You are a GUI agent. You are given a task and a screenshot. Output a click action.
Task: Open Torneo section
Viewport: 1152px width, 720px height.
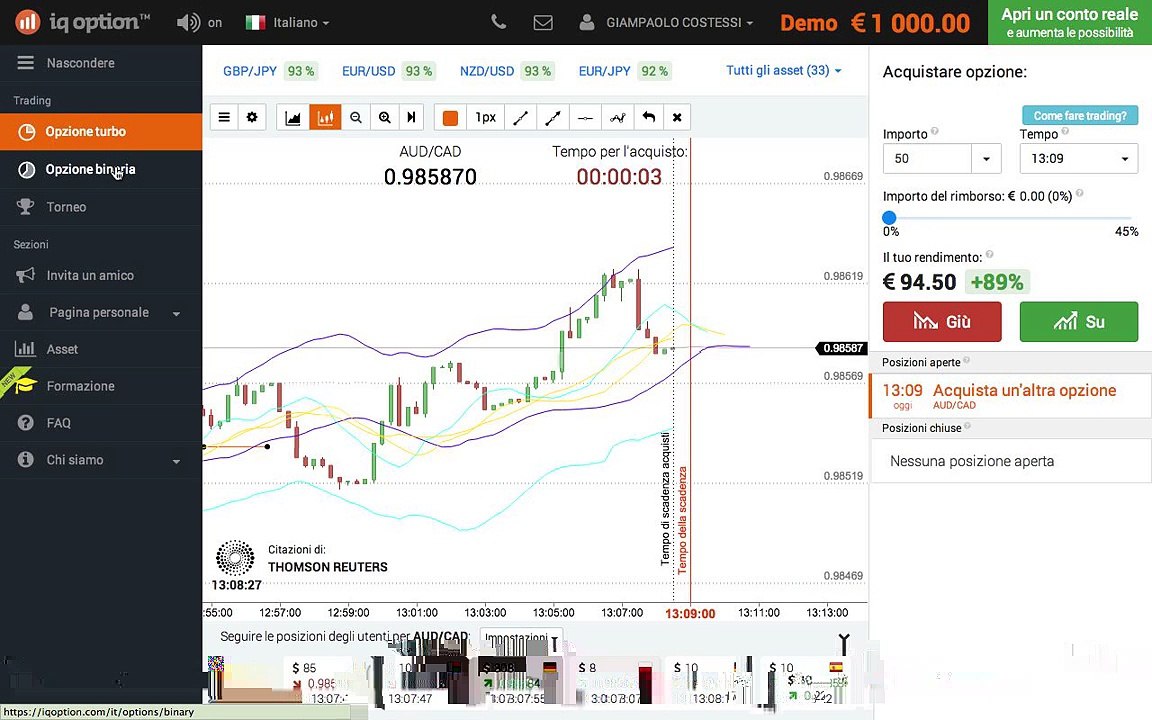click(x=101, y=207)
